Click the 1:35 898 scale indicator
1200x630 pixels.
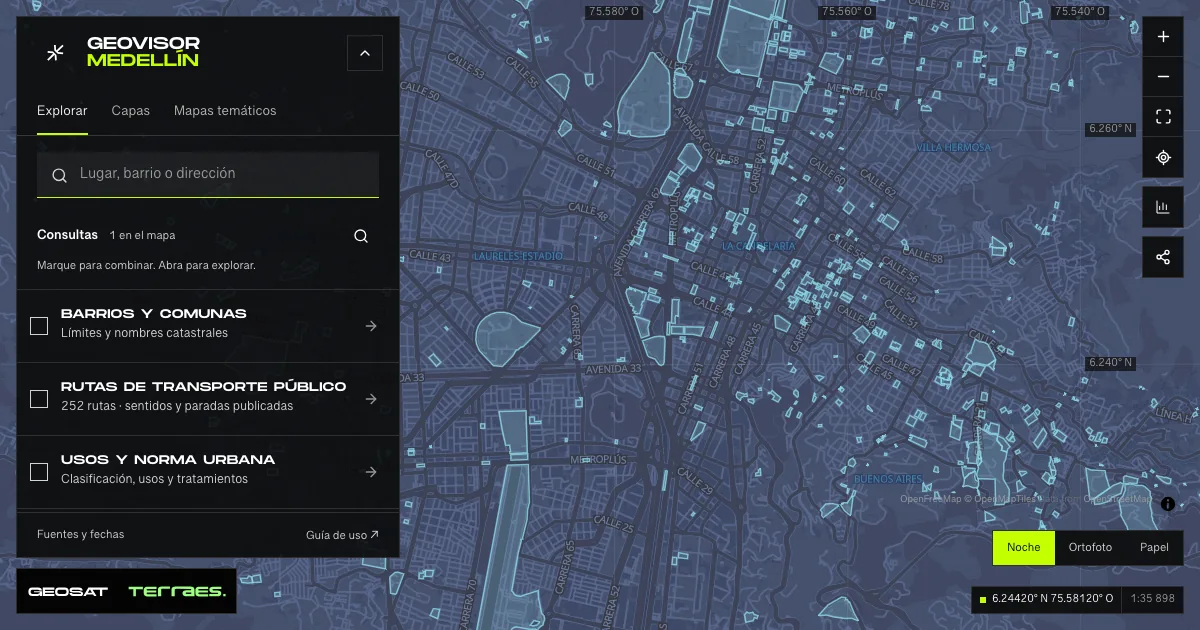pyautogui.click(x=1153, y=598)
